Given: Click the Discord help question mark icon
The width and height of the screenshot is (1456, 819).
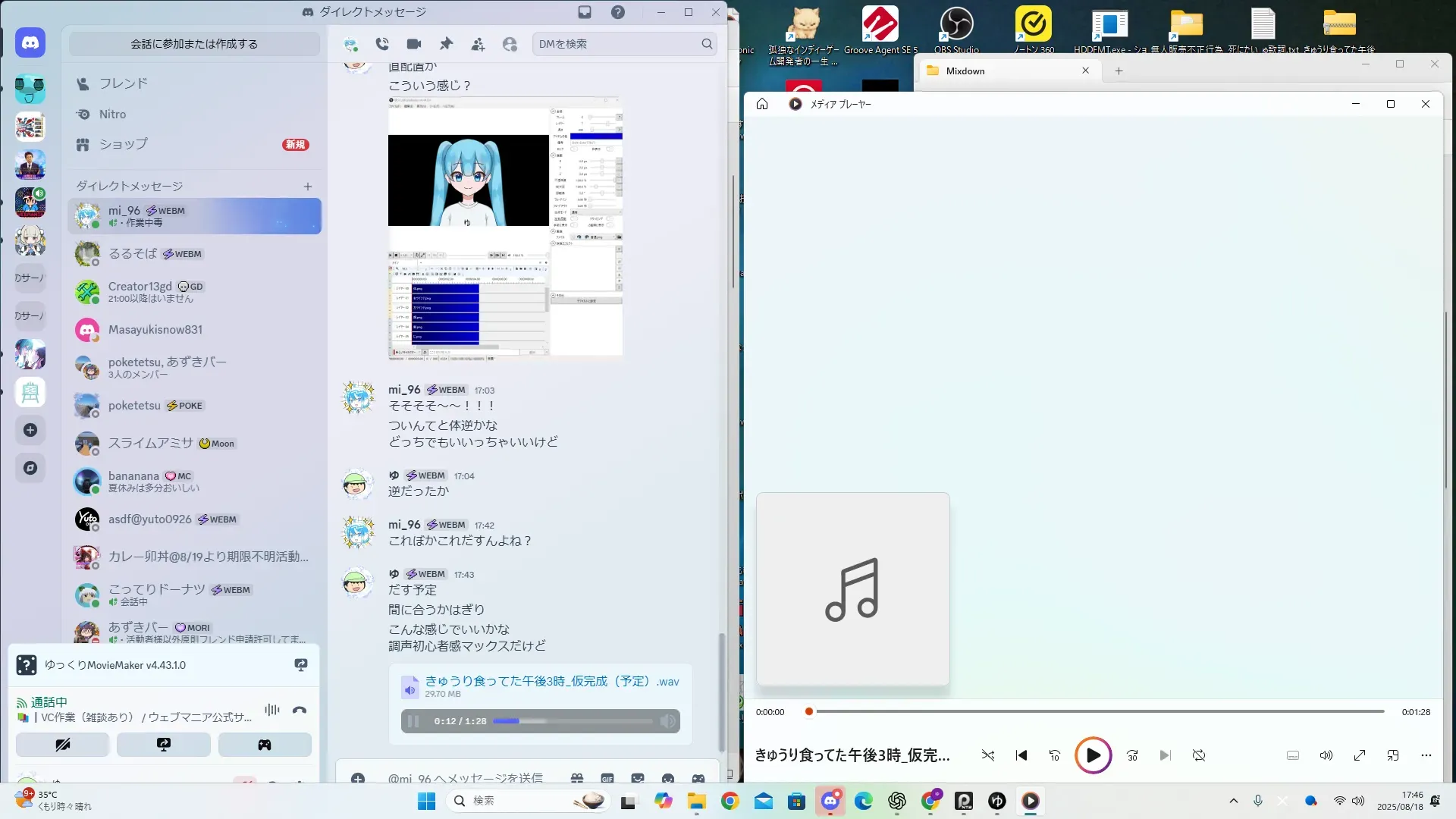Looking at the screenshot, I should [x=618, y=12].
